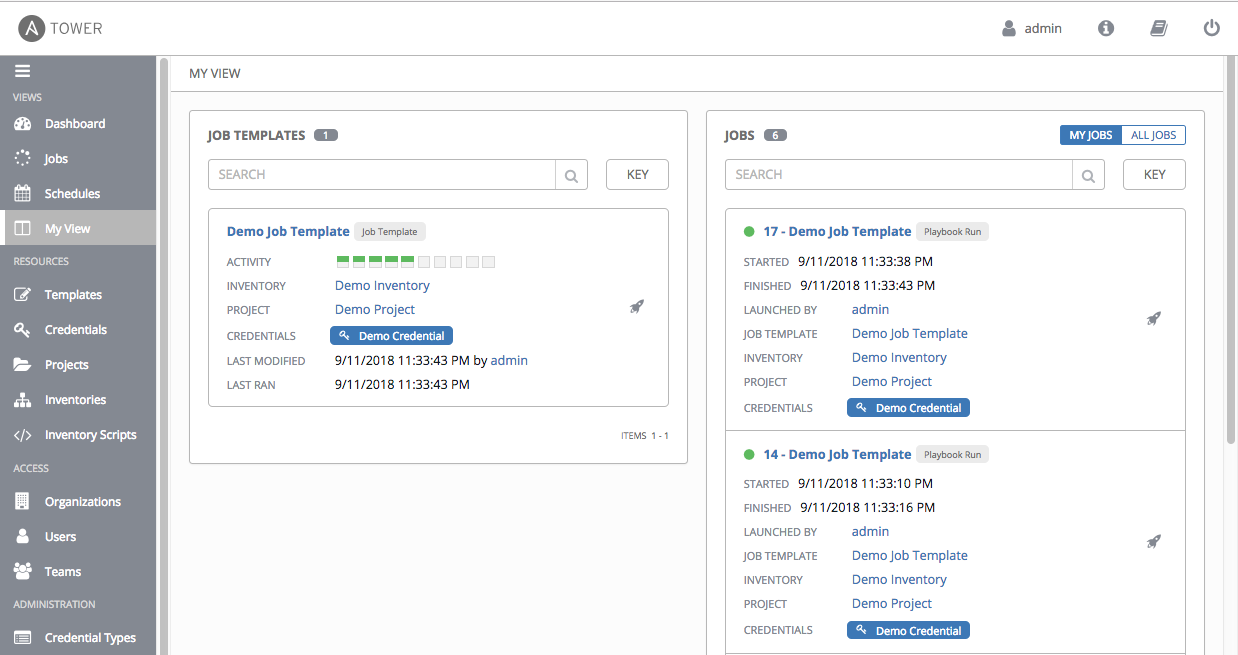
Task: Click the jobs search magnifier icon
Action: (x=1088, y=175)
